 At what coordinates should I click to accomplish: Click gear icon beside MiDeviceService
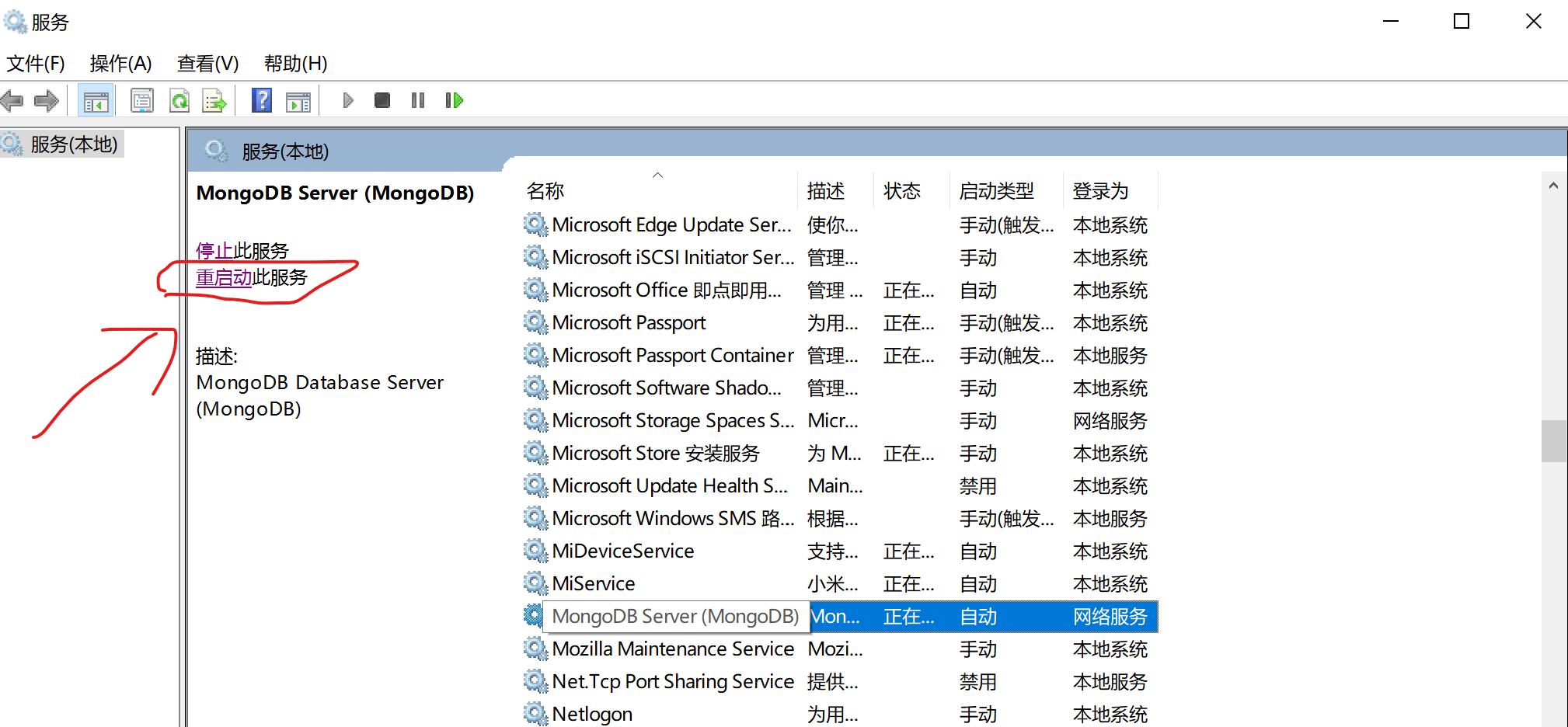[535, 551]
